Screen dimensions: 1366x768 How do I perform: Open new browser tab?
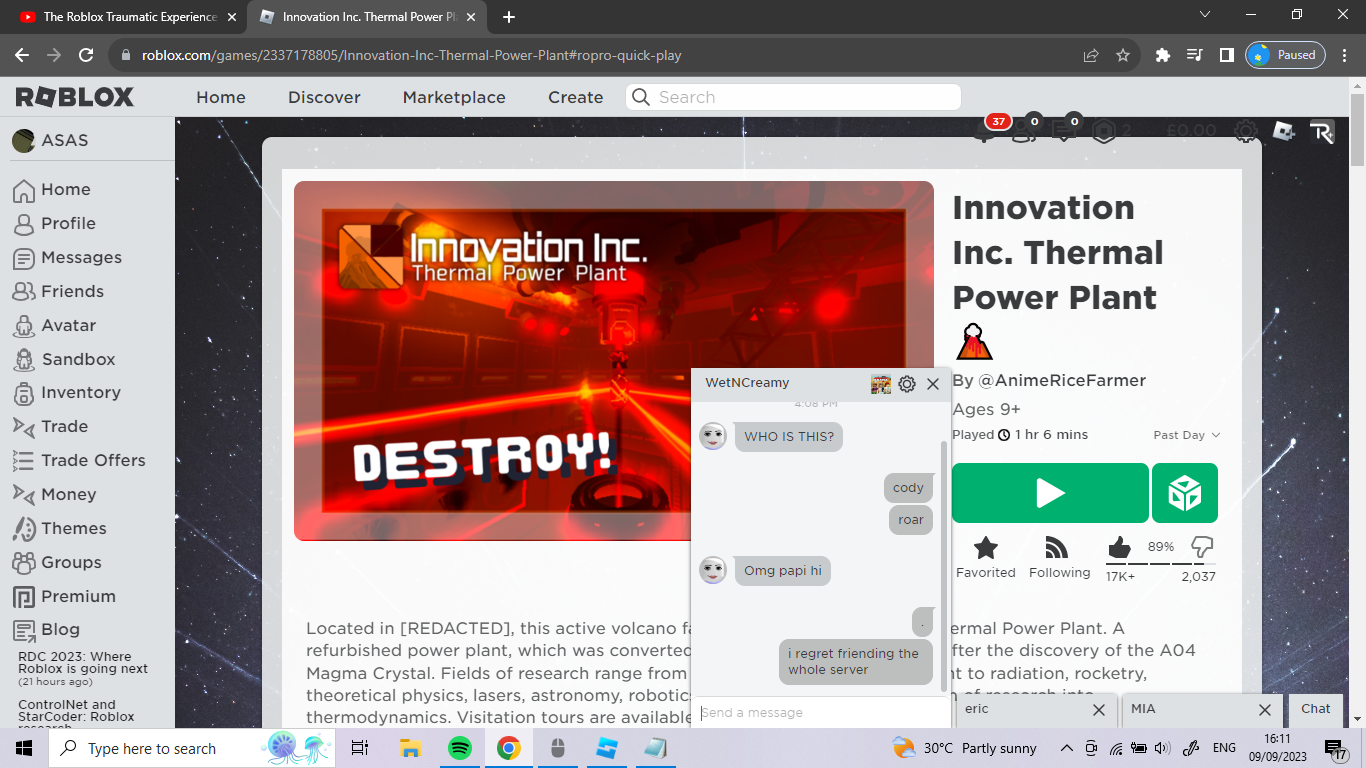click(x=508, y=17)
